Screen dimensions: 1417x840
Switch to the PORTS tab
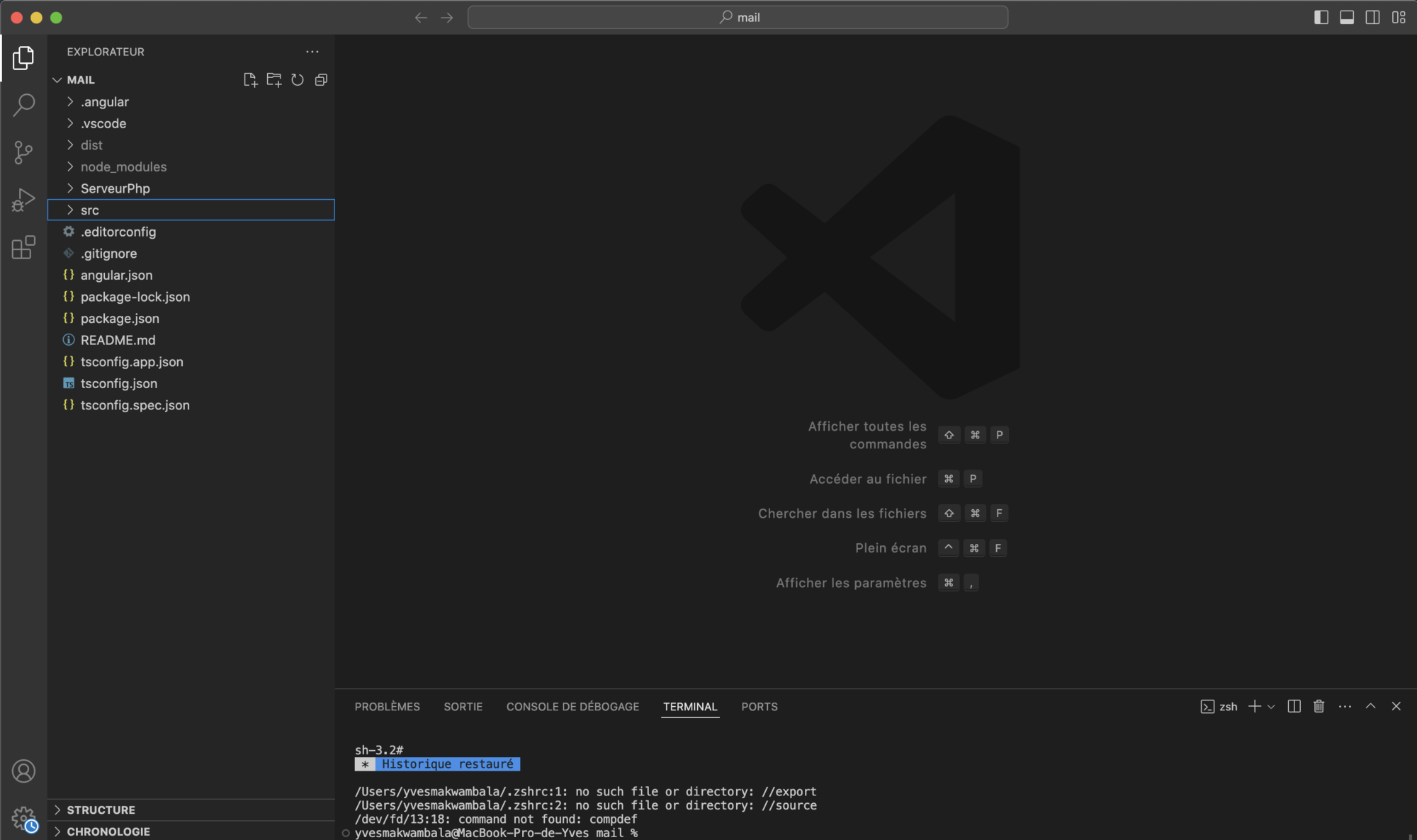pos(760,707)
